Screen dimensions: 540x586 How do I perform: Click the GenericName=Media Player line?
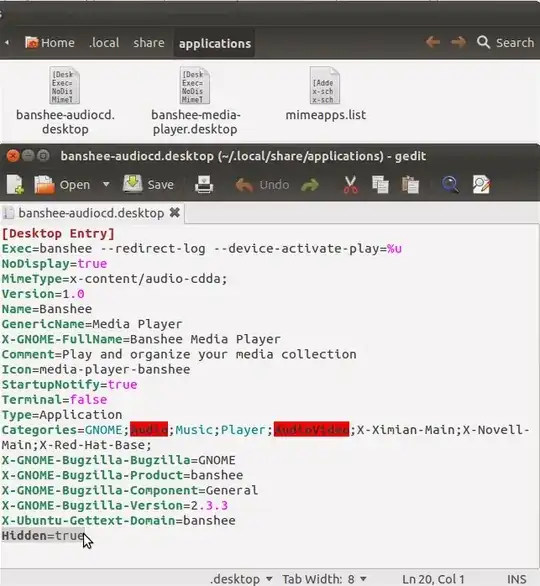[x=92, y=324]
